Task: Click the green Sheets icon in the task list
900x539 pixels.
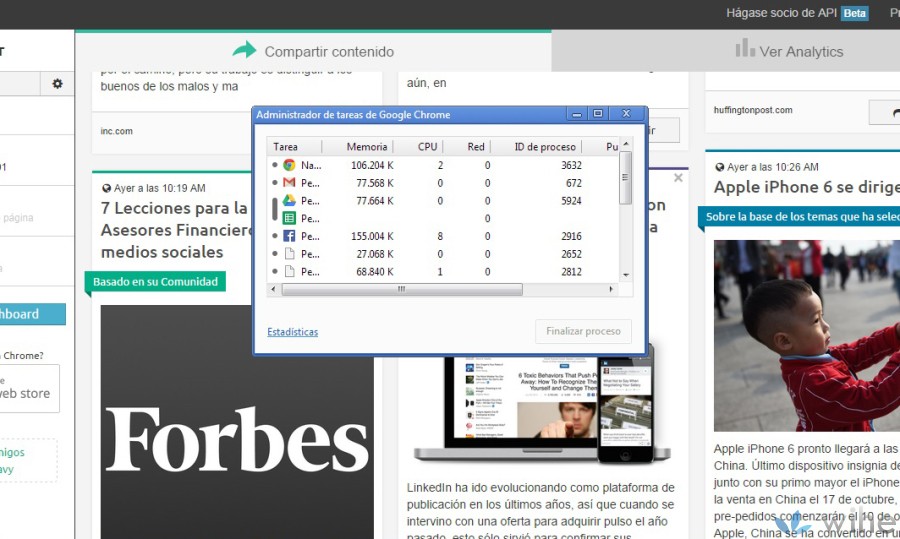Action: 289,218
